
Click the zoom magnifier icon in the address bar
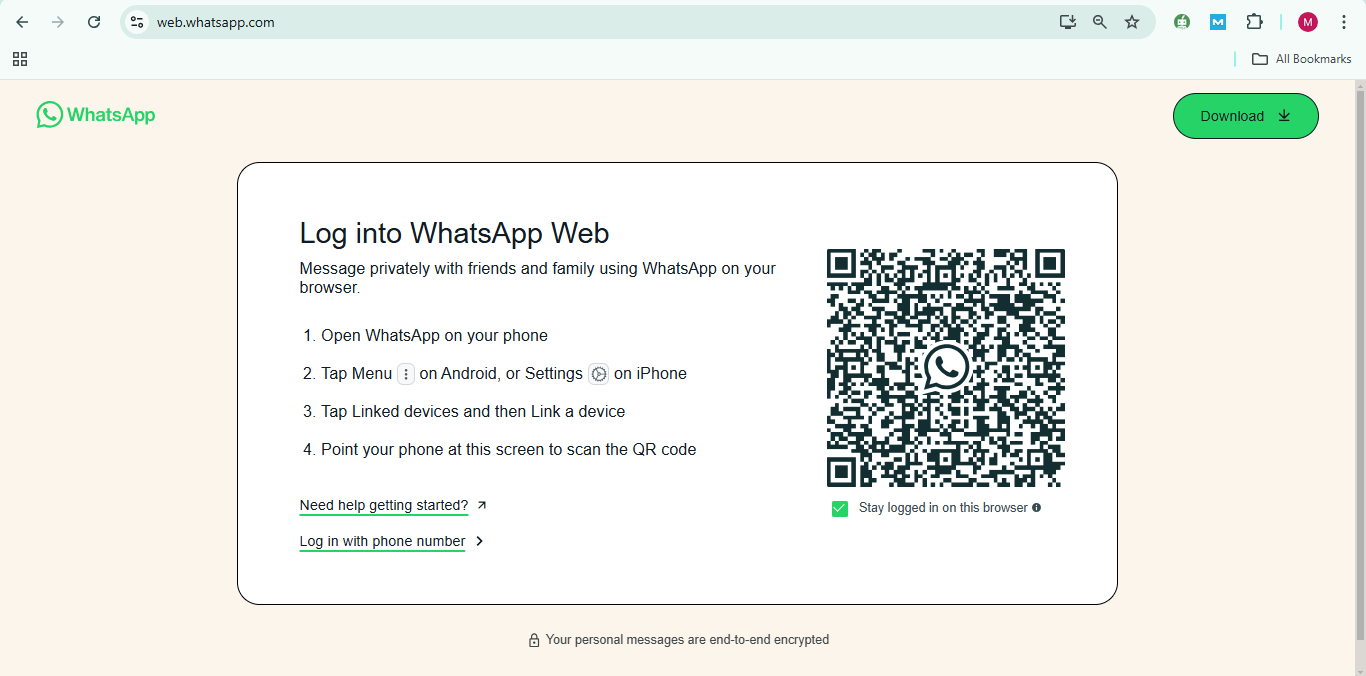click(1100, 21)
